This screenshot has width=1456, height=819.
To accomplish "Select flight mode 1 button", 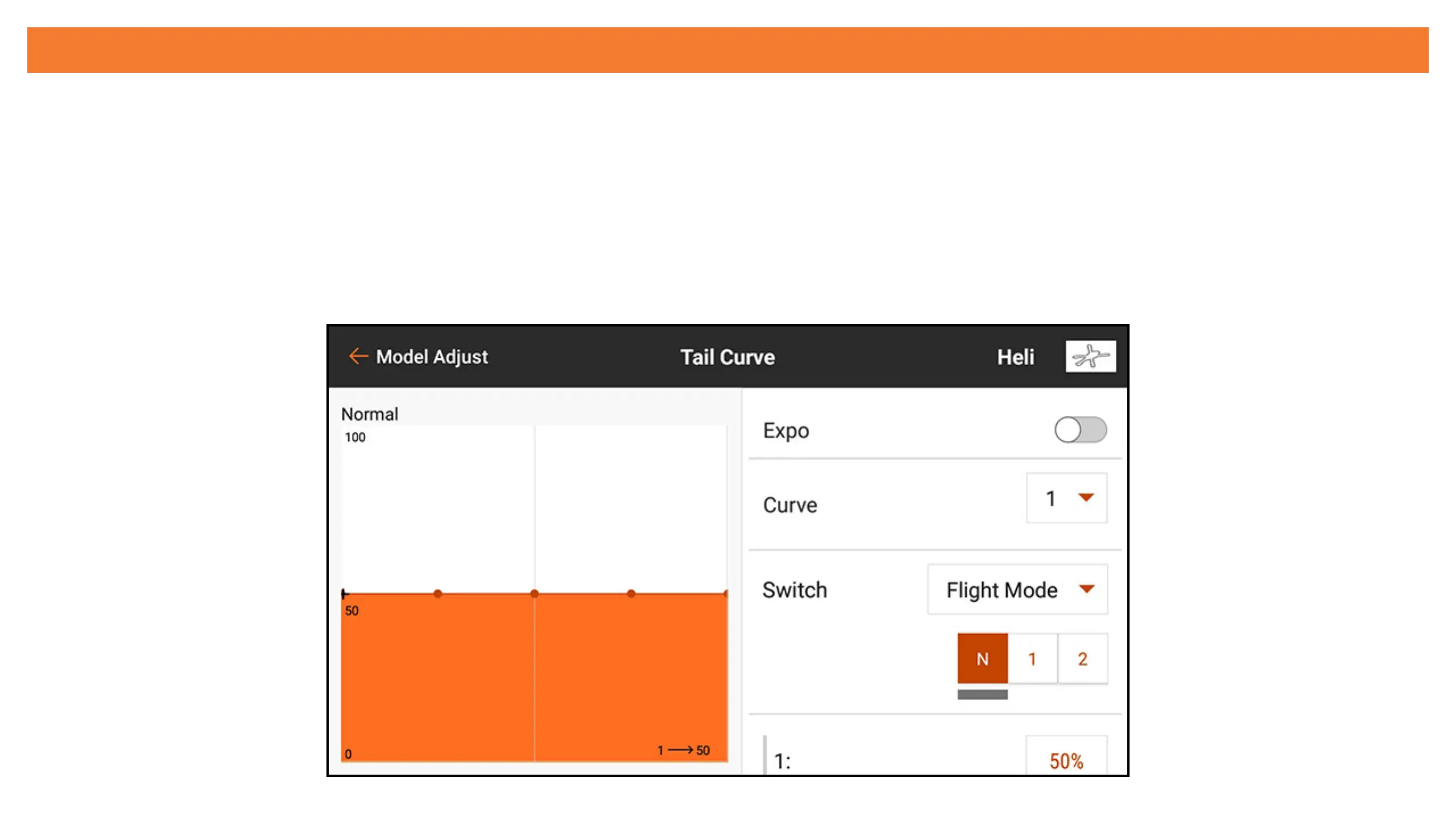I will pos(1032,659).
